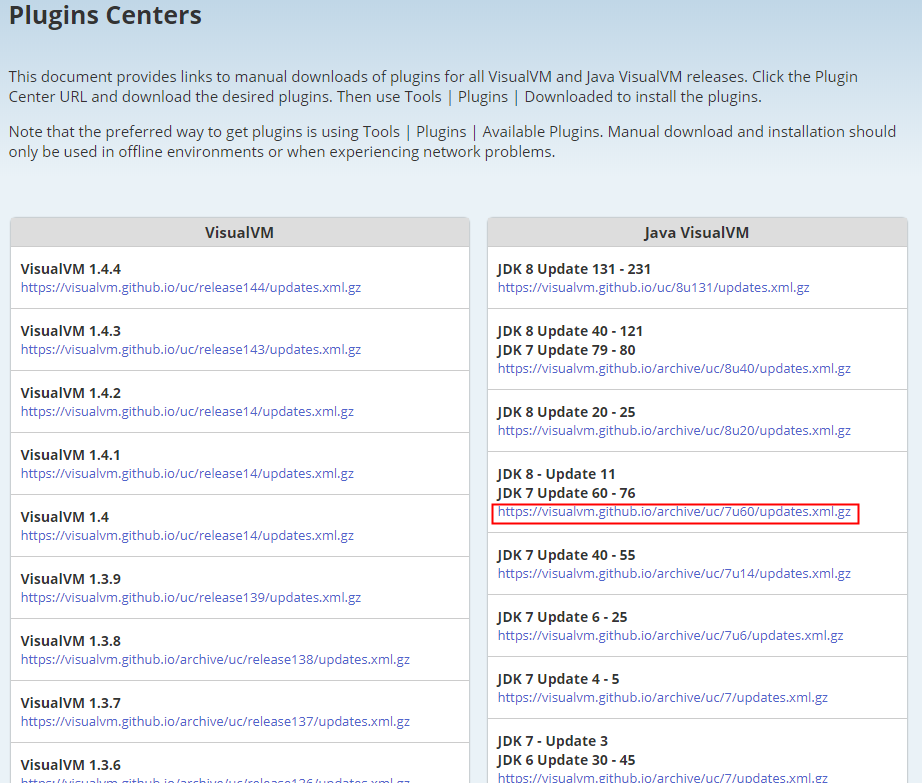Click the paragraph starting 'This document provides links'
The width and height of the screenshot is (922, 783).
tap(433, 86)
